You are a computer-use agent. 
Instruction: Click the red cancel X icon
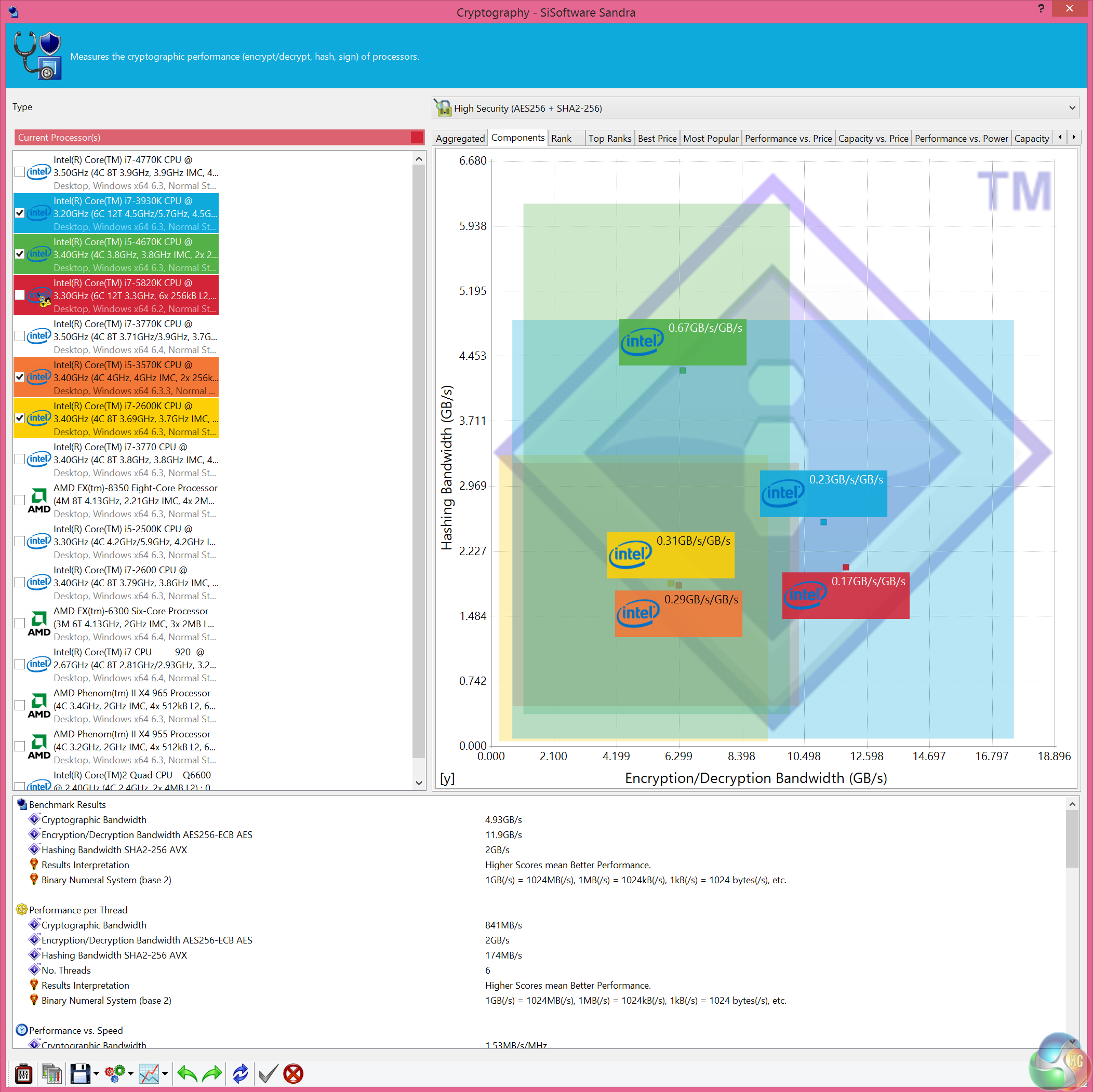point(293,1073)
